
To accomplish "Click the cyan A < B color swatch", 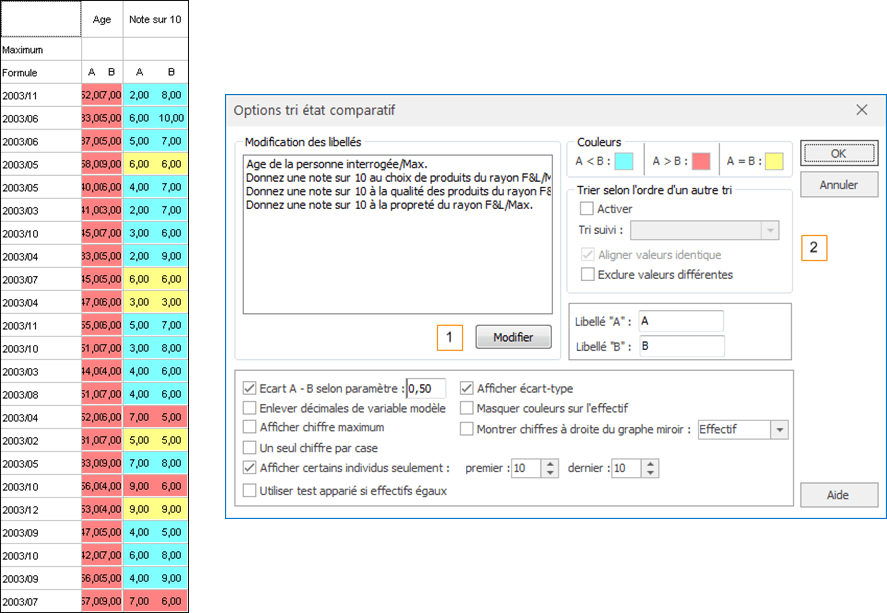I will 623,160.
